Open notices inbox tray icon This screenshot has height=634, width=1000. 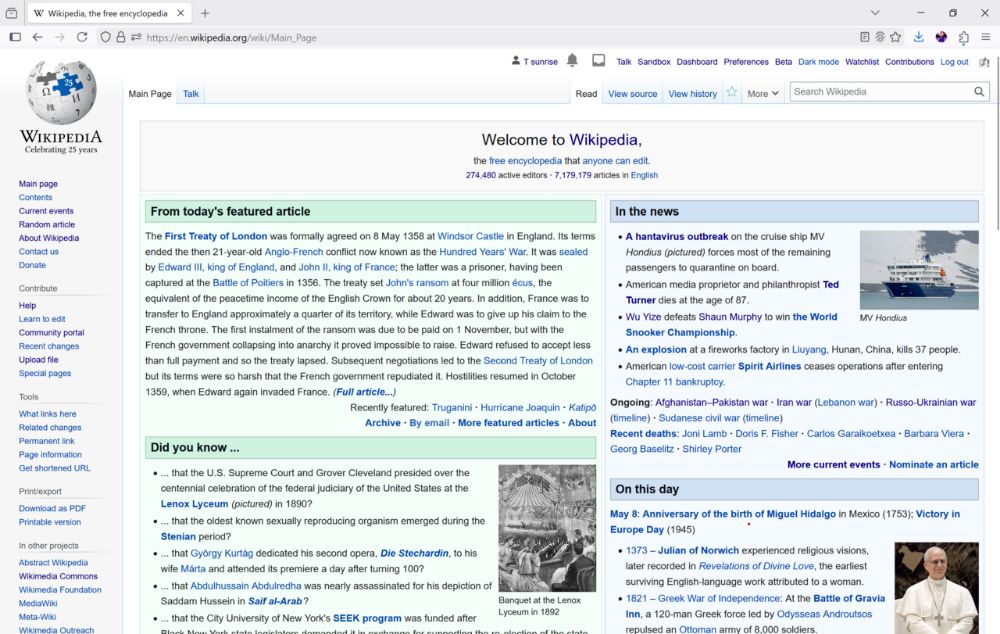point(598,61)
